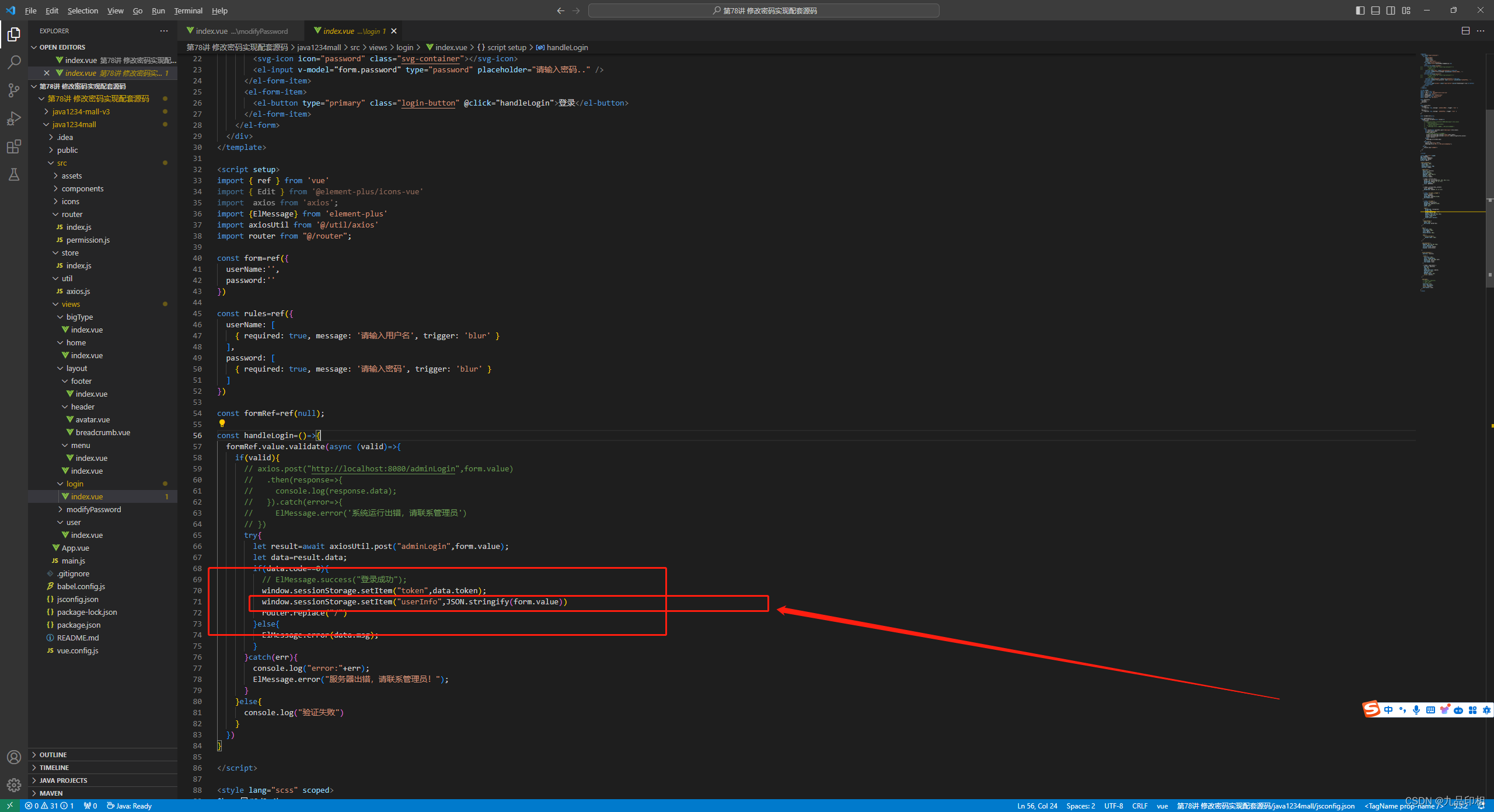Open the Manage gear icon
Screen dimensions: 1494x812
(x=14, y=785)
